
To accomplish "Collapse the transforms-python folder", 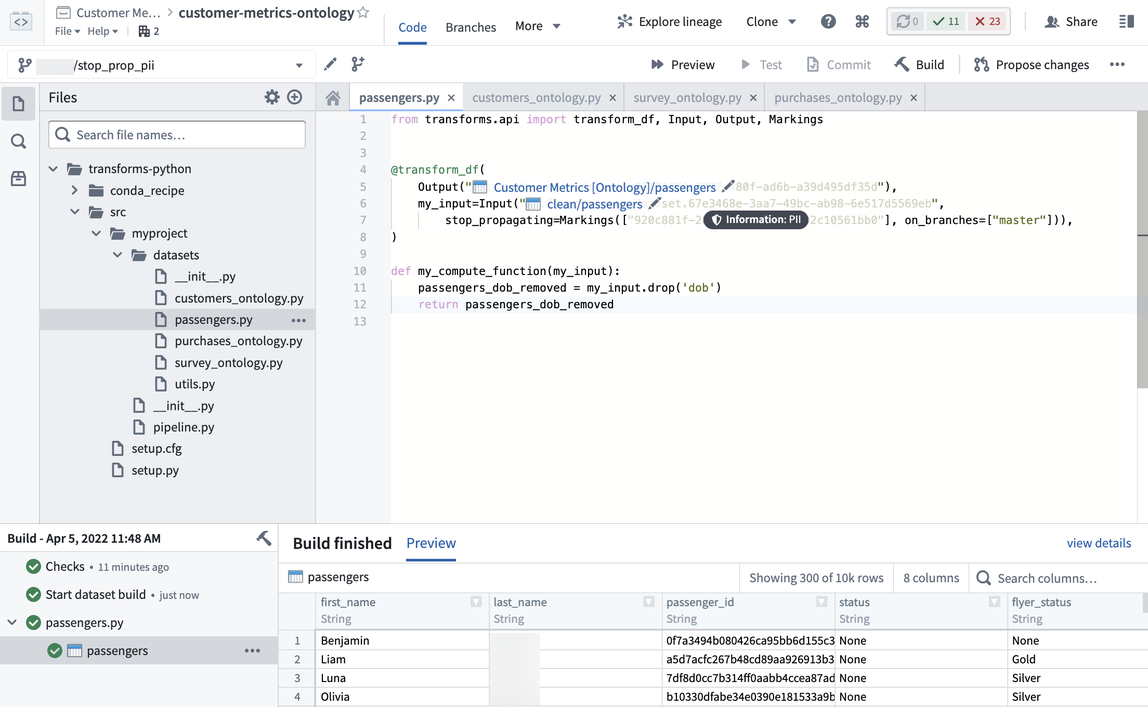I will coord(53,169).
